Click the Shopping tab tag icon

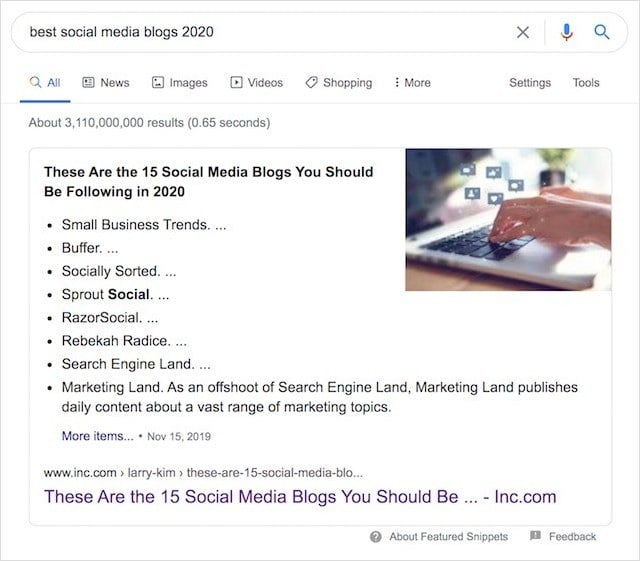(x=311, y=83)
